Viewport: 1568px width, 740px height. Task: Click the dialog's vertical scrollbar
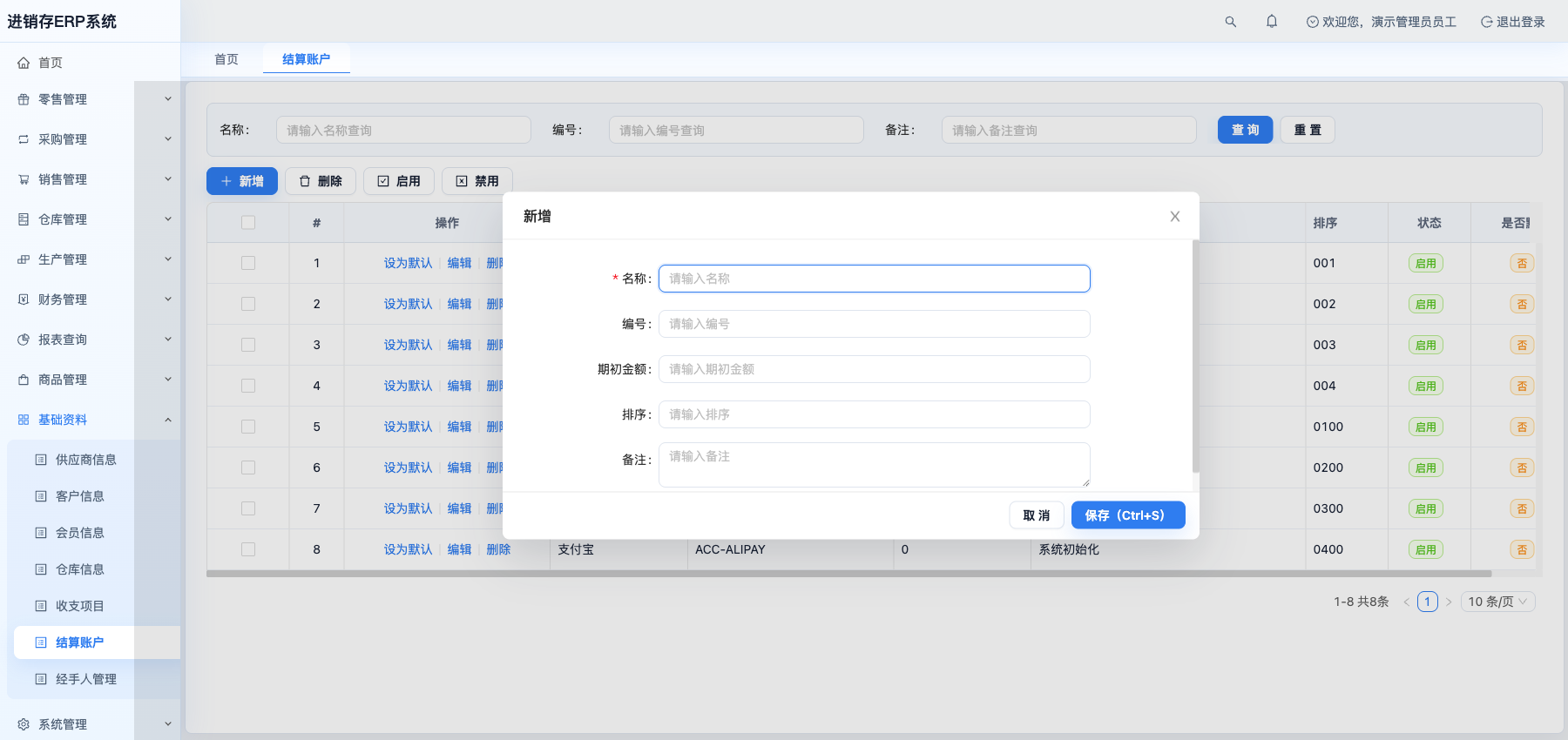1196,357
